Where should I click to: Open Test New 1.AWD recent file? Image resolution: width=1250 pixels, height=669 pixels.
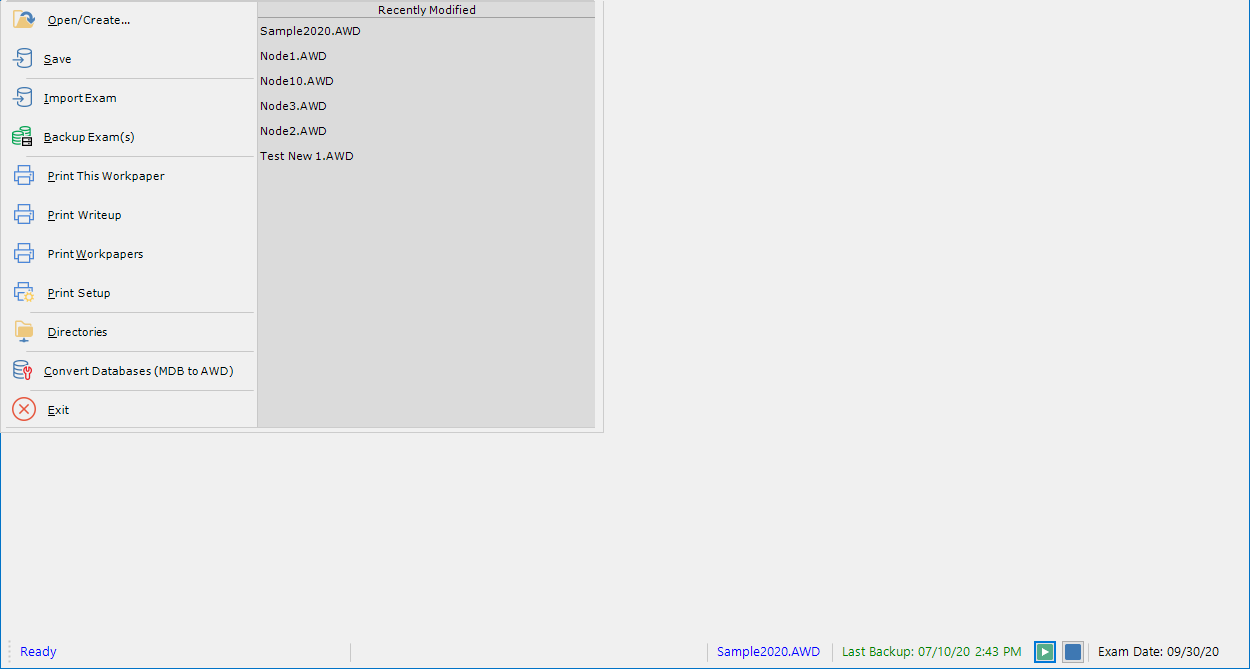tap(306, 155)
